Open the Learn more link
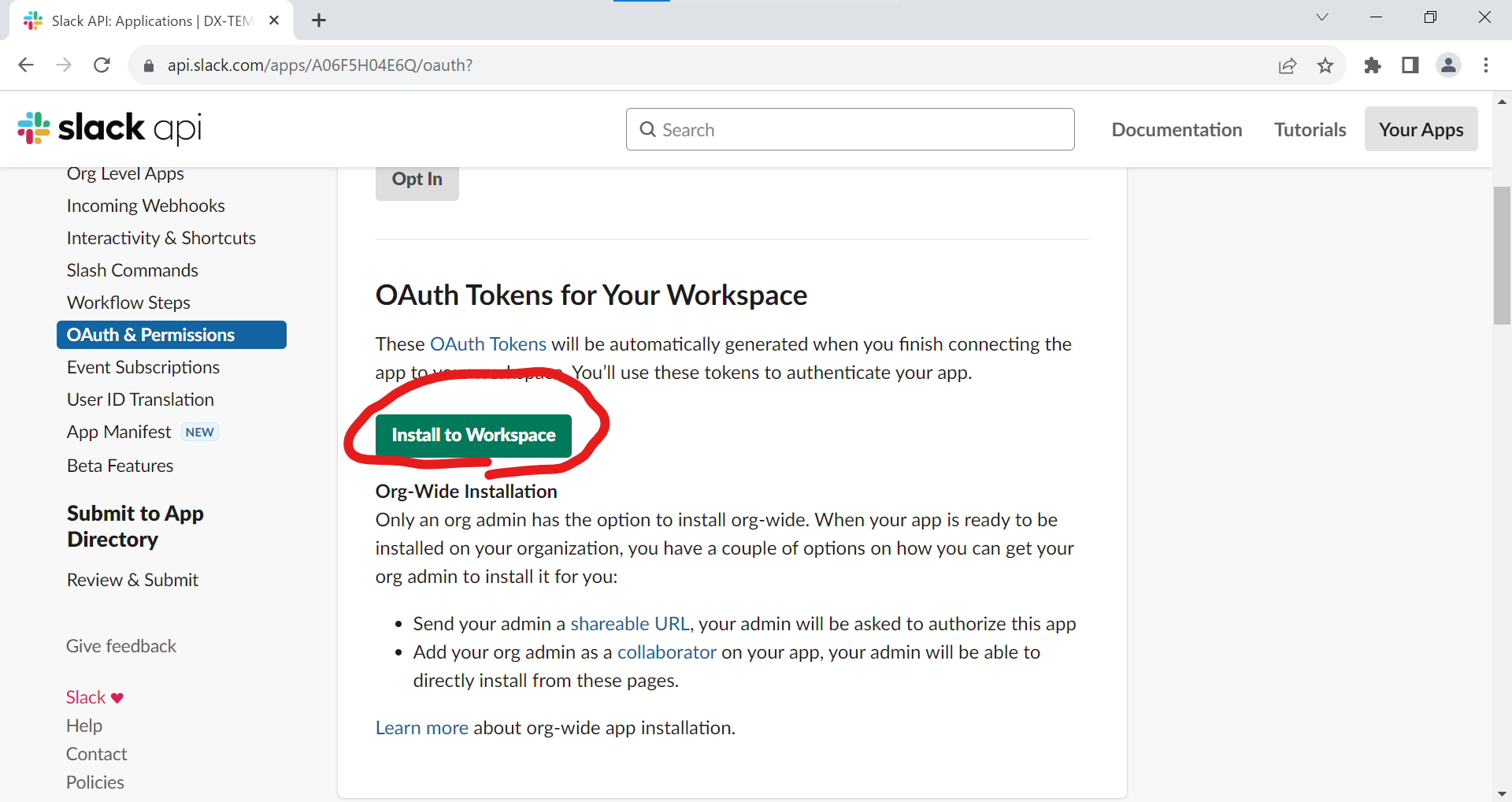 421,728
